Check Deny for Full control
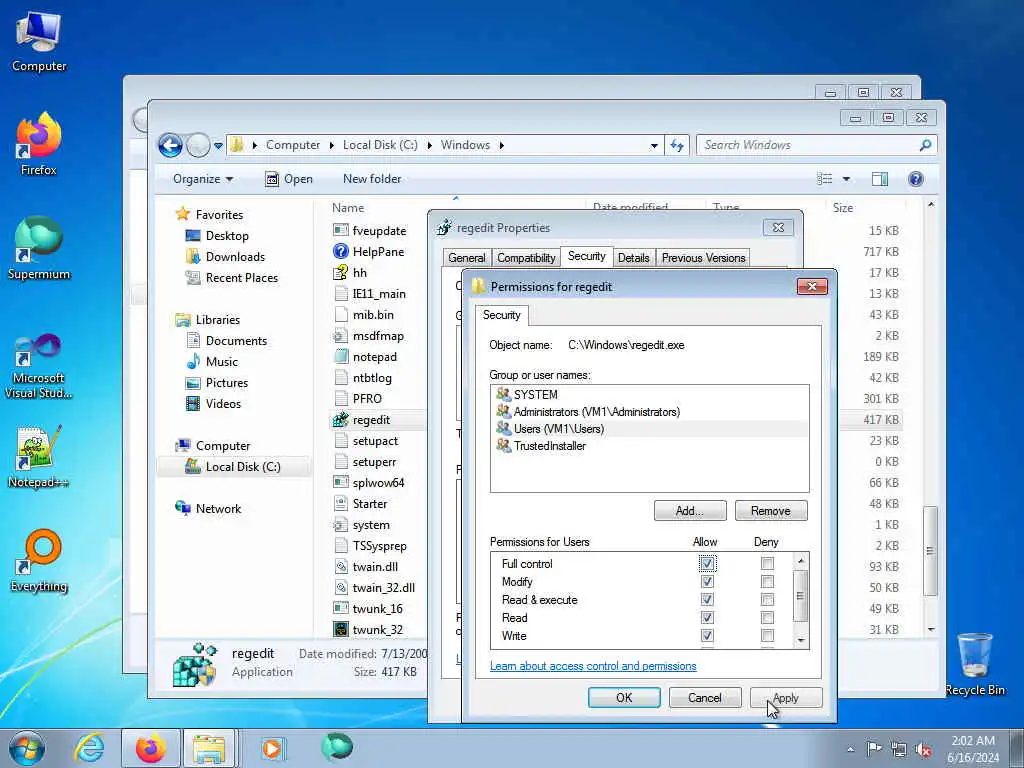This screenshot has height=768, width=1024. [767, 564]
